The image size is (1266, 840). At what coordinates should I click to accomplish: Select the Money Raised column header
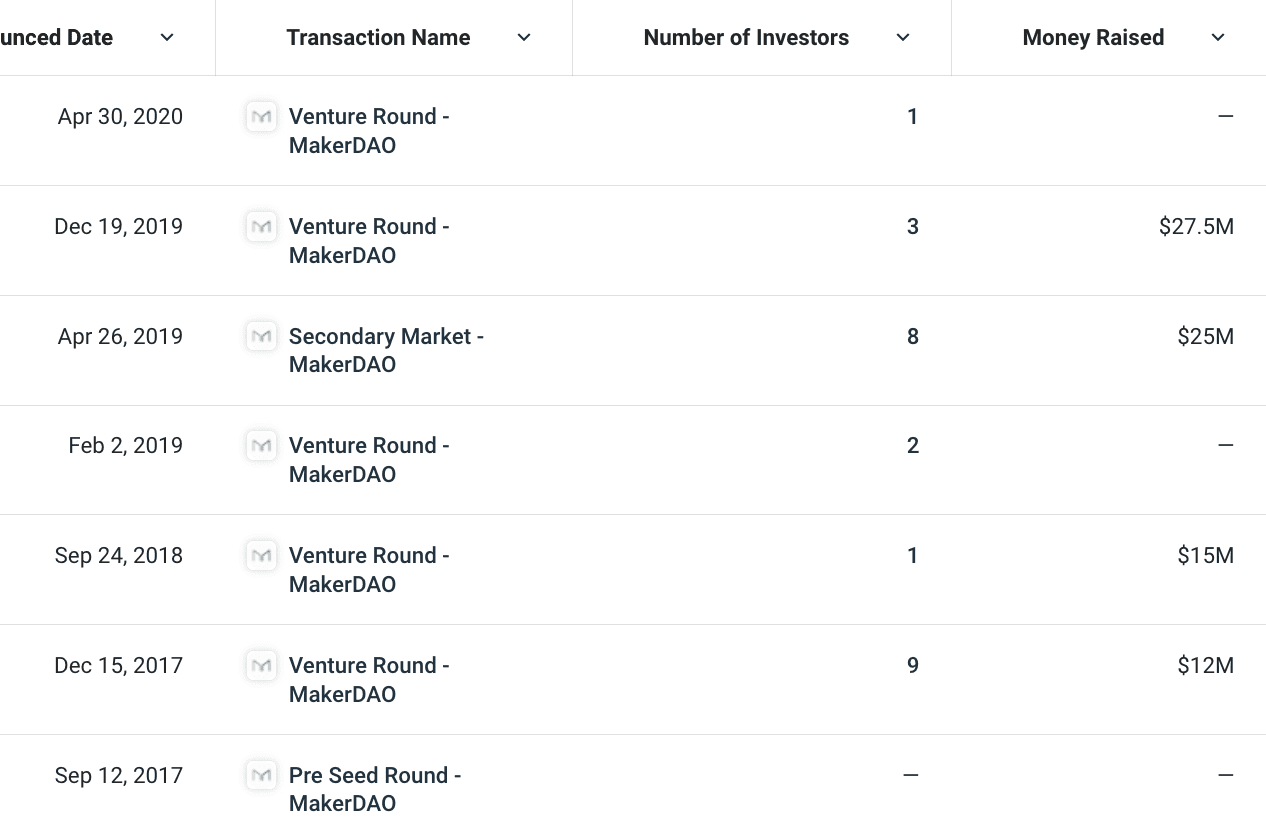tap(1093, 37)
